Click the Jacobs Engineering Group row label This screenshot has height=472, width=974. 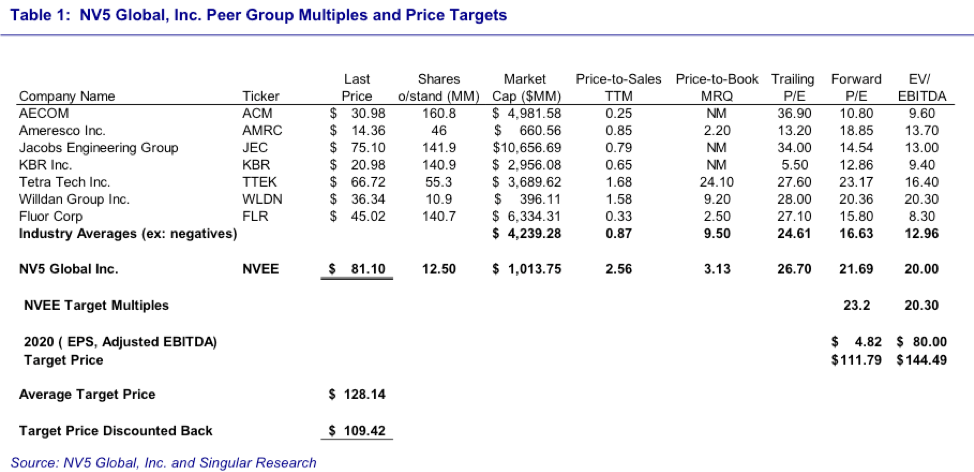[x=98, y=148]
